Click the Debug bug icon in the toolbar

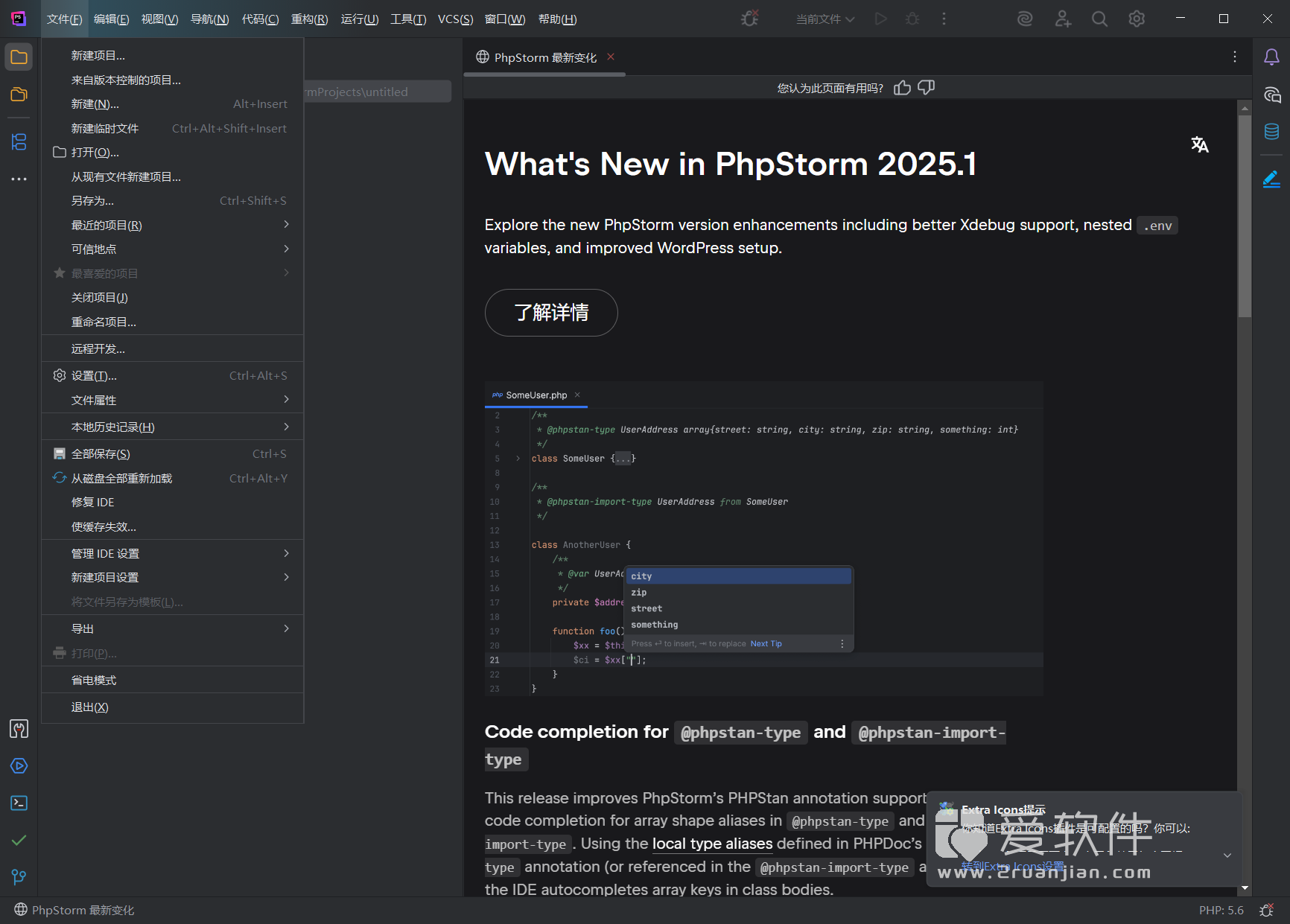click(x=912, y=19)
